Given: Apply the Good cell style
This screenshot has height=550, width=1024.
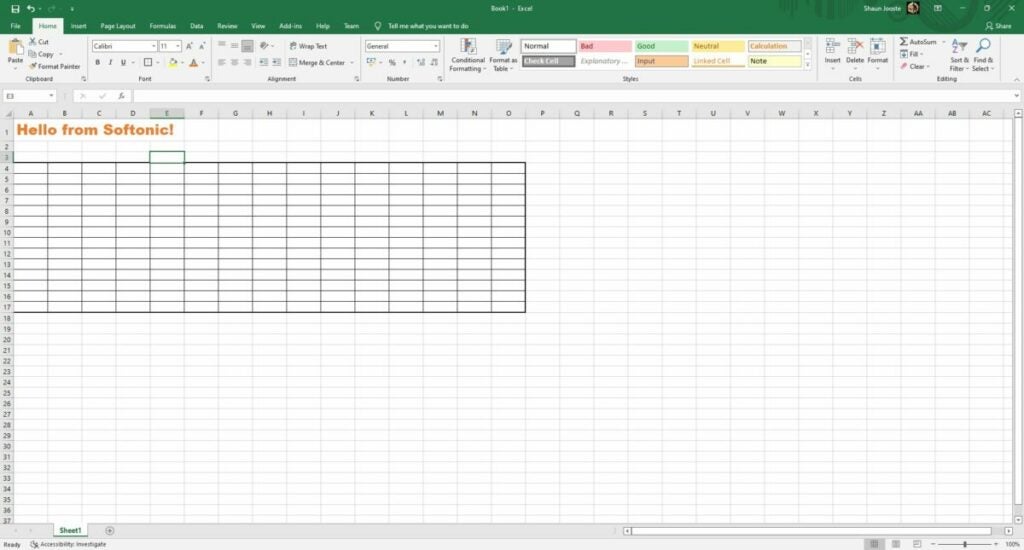Looking at the screenshot, I should tap(661, 46).
